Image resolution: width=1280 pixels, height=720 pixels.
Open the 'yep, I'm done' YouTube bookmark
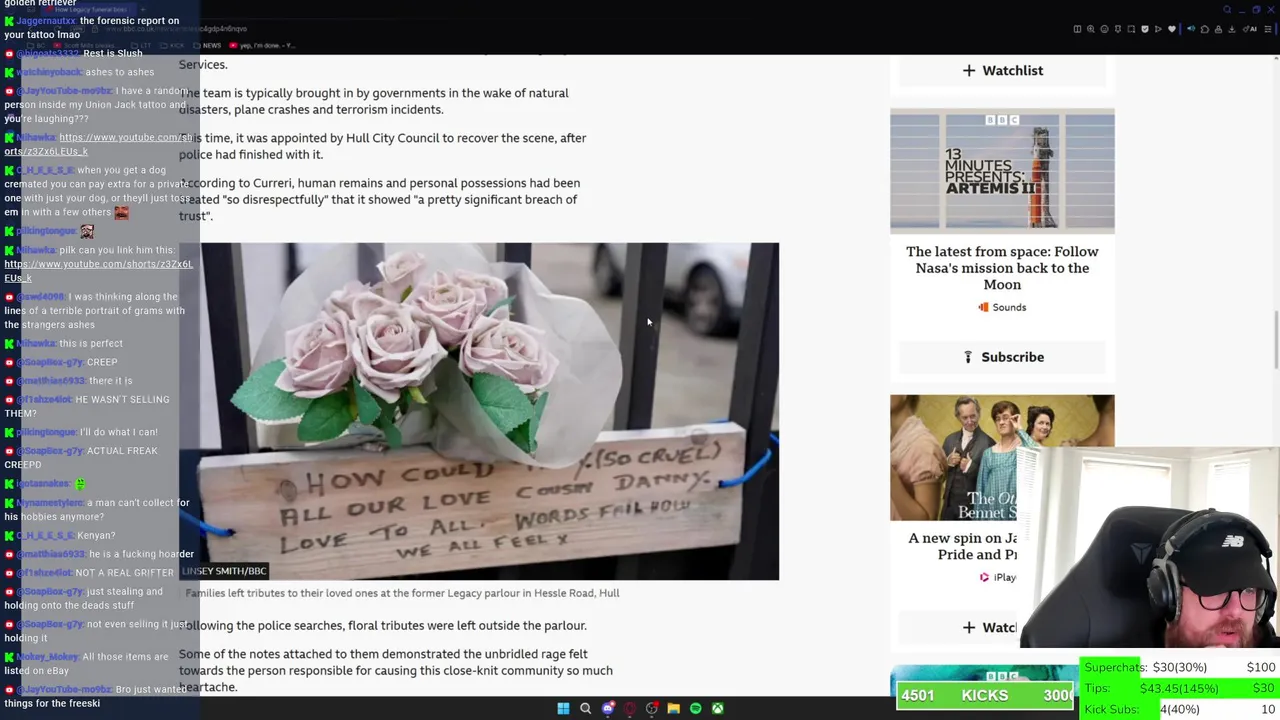pos(264,45)
